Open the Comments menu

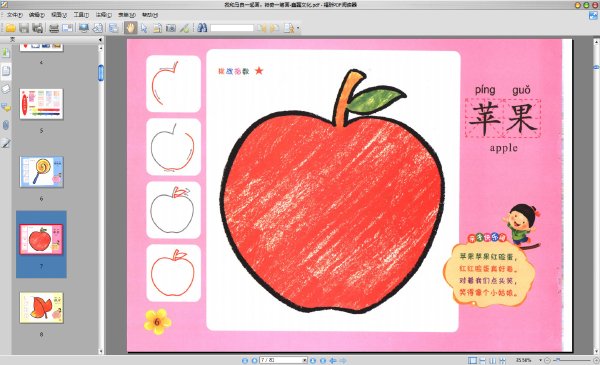pyautogui.click(x=104, y=15)
